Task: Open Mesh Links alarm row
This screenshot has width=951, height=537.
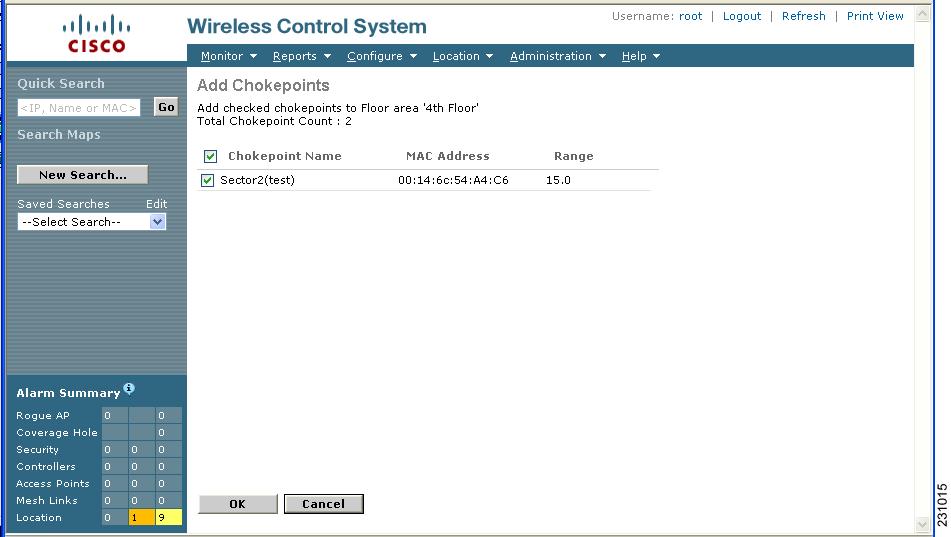Action: coord(47,501)
